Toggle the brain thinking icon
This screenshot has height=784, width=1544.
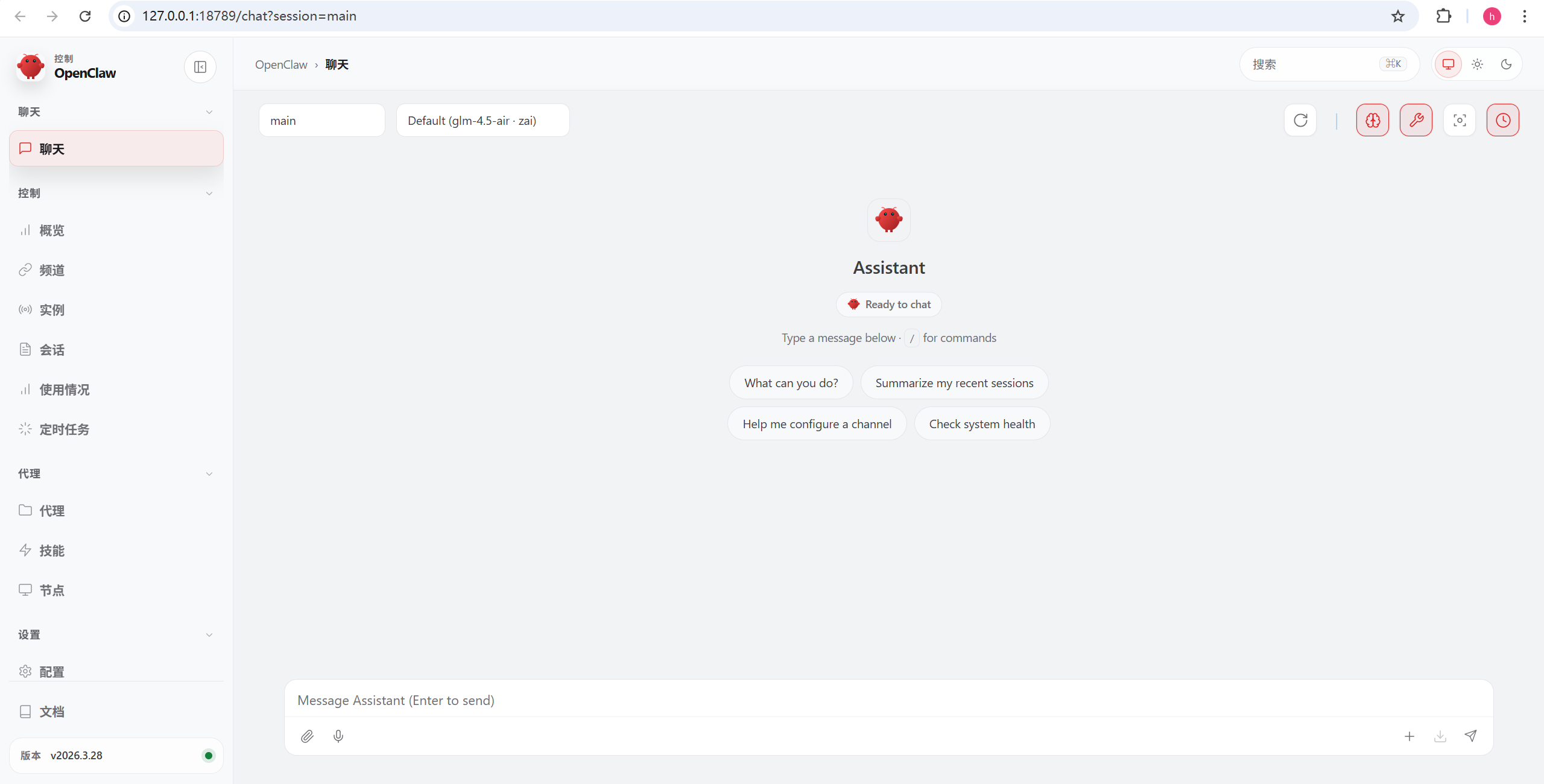coord(1373,121)
